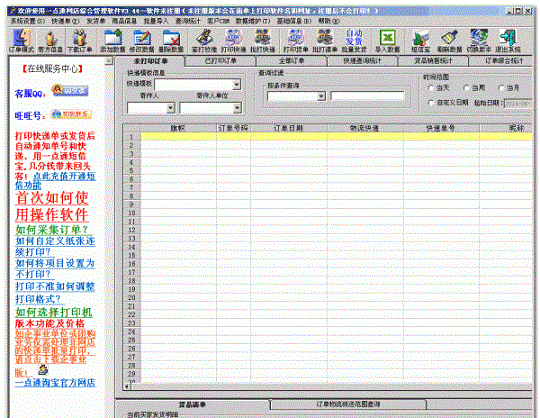This screenshot has width=540, height=418.
Task: Click the 订单模式 toolbar icon
Action: tap(21, 41)
